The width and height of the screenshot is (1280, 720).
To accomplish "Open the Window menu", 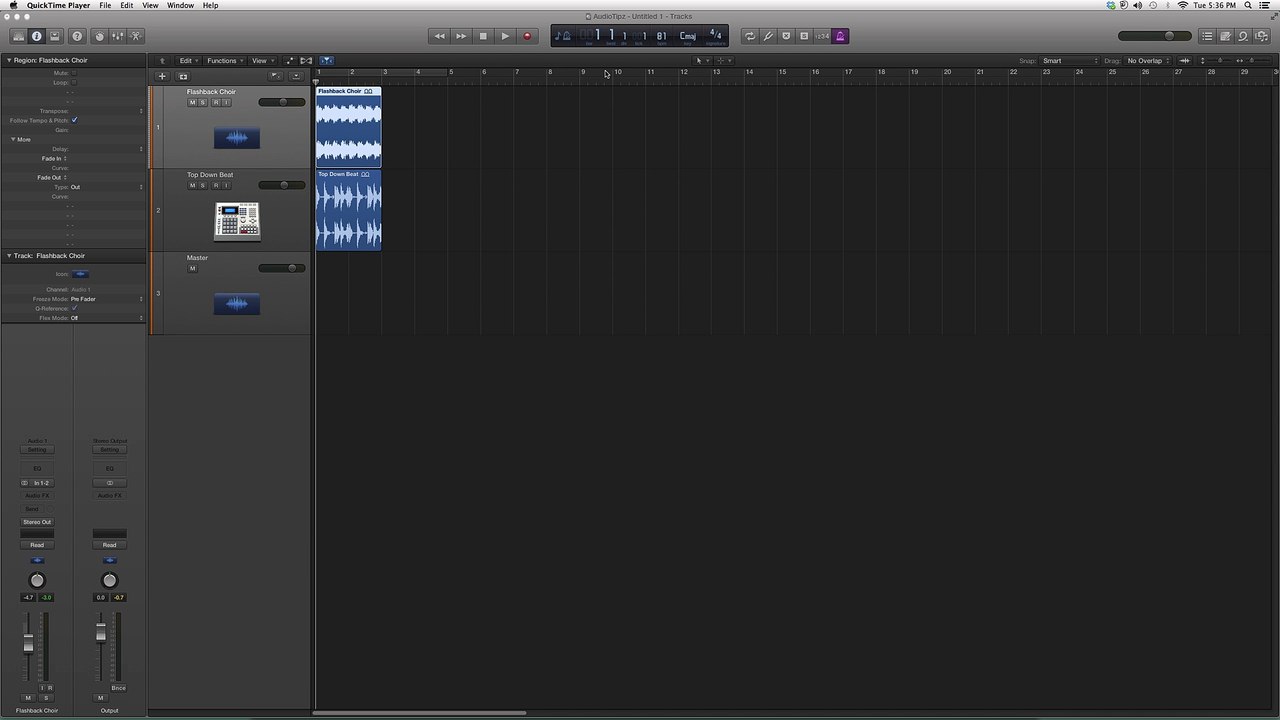I will pos(180,5).
